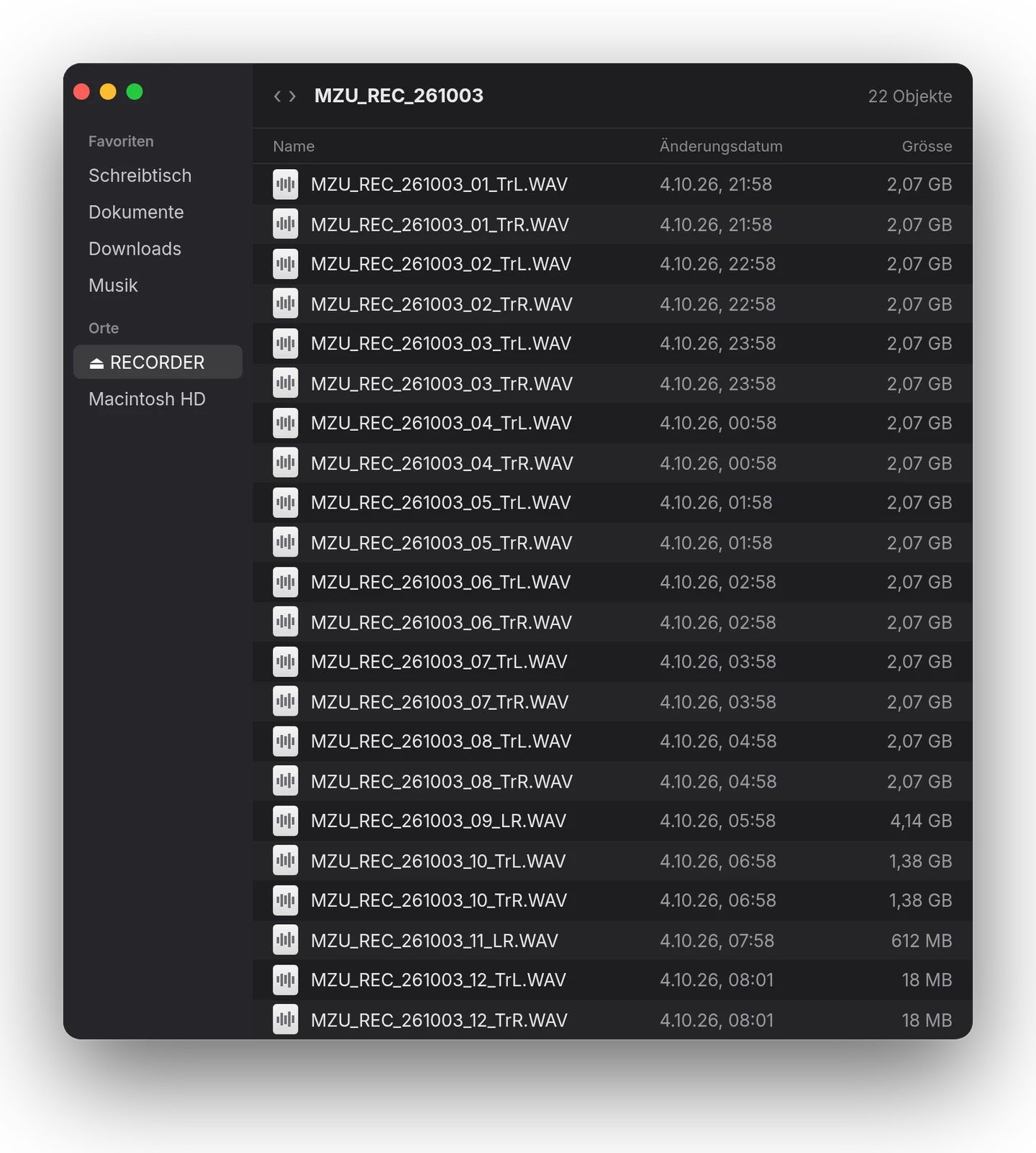Open Musik in the sidebar
The height and width of the screenshot is (1153, 1036).
[113, 286]
